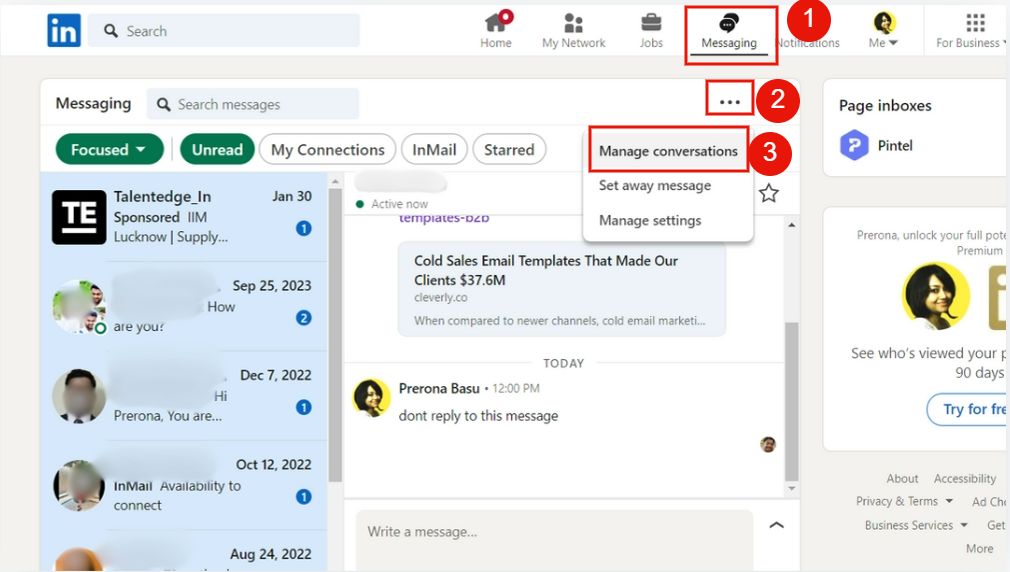Viewport: 1010px width, 572px height.
Task: Click the Write a message box
Action: coord(554,540)
